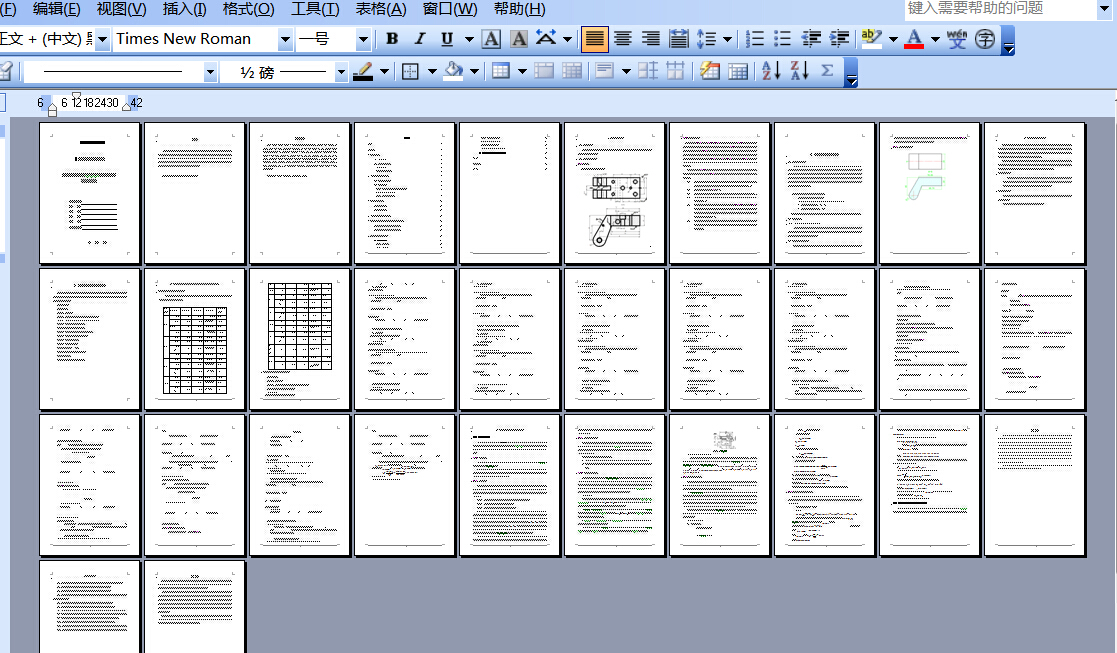The height and width of the screenshot is (653, 1117).
Task: Decrease paragraph indent
Action: tap(811, 39)
